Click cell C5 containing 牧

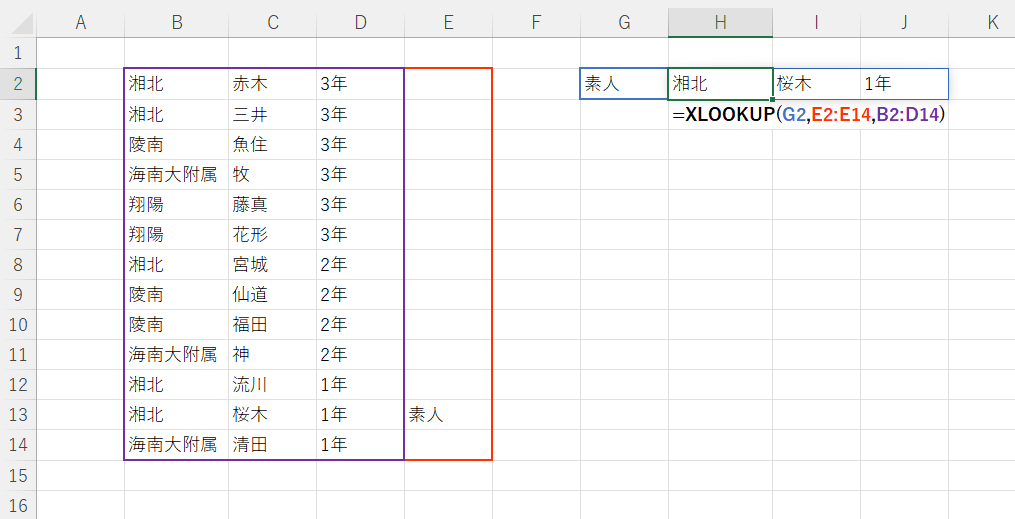[273, 174]
